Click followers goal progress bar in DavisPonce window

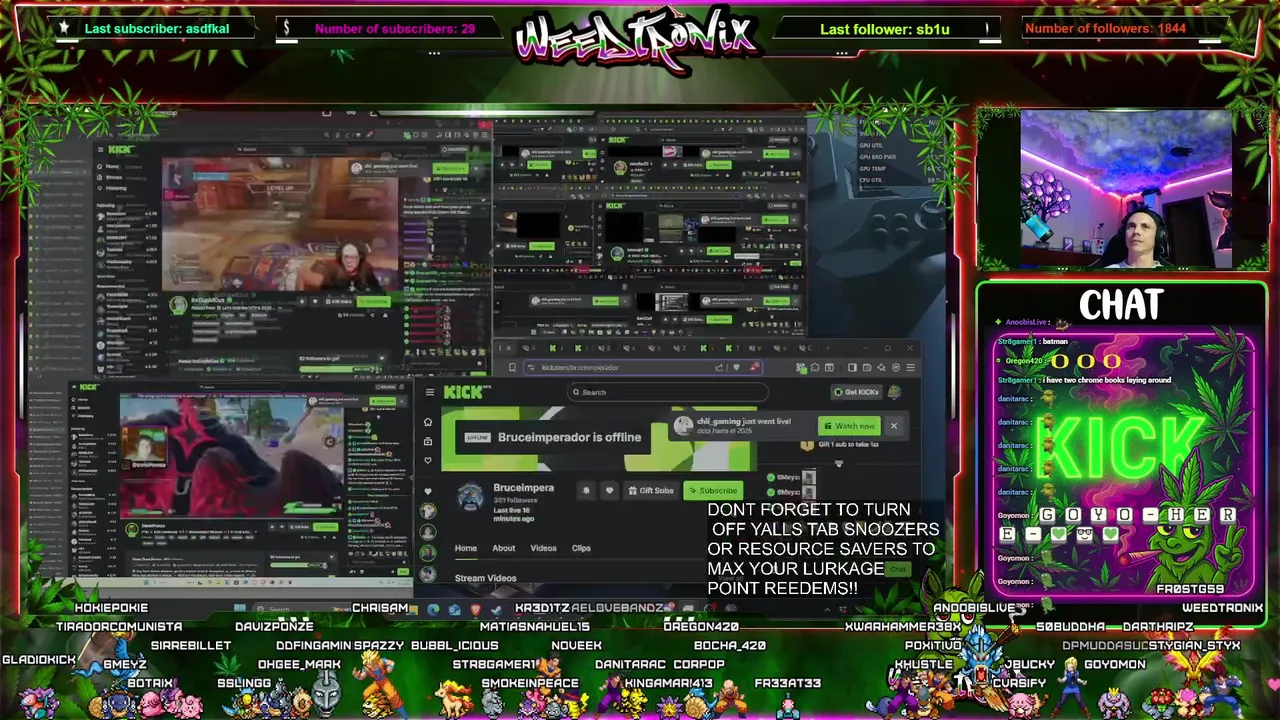coord(299,565)
